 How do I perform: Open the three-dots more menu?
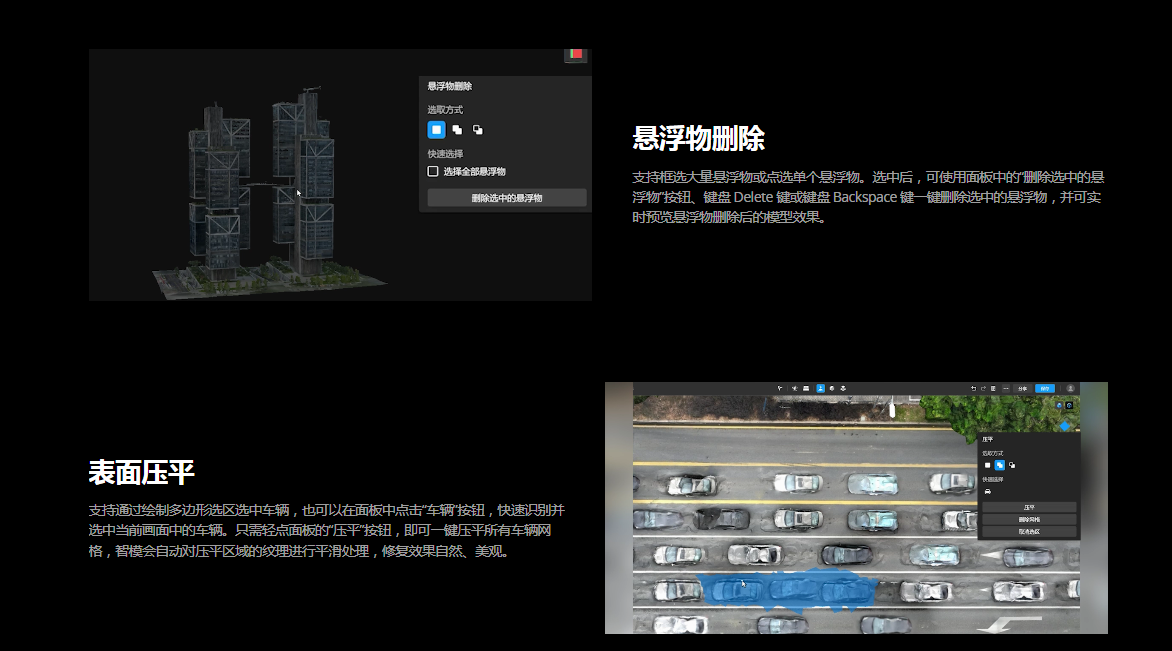tap(1005, 388)
